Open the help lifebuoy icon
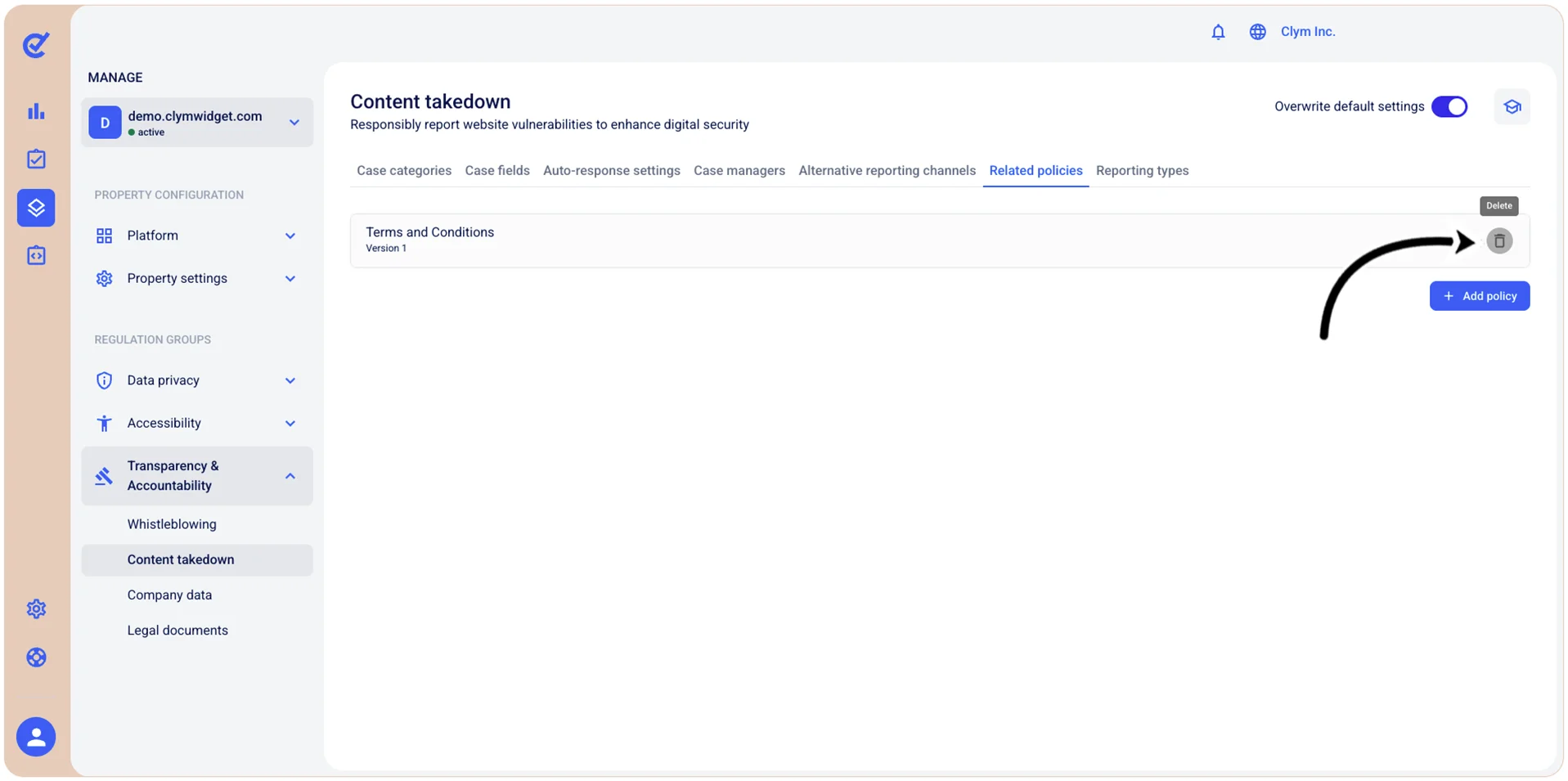Screen dimensions: 1568x781 point(36,658)
